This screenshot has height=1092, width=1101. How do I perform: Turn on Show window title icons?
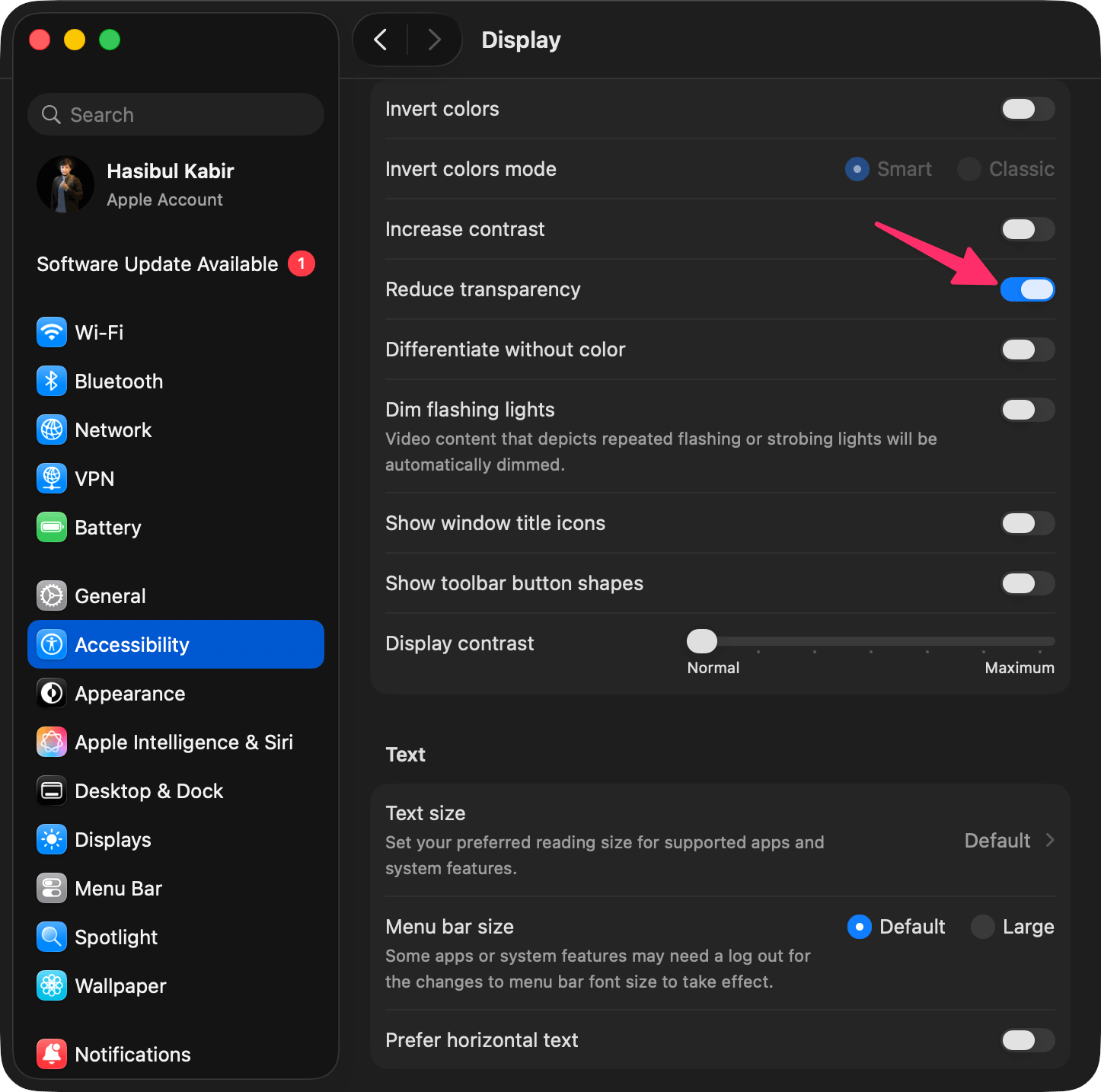tap(1027, 523)
